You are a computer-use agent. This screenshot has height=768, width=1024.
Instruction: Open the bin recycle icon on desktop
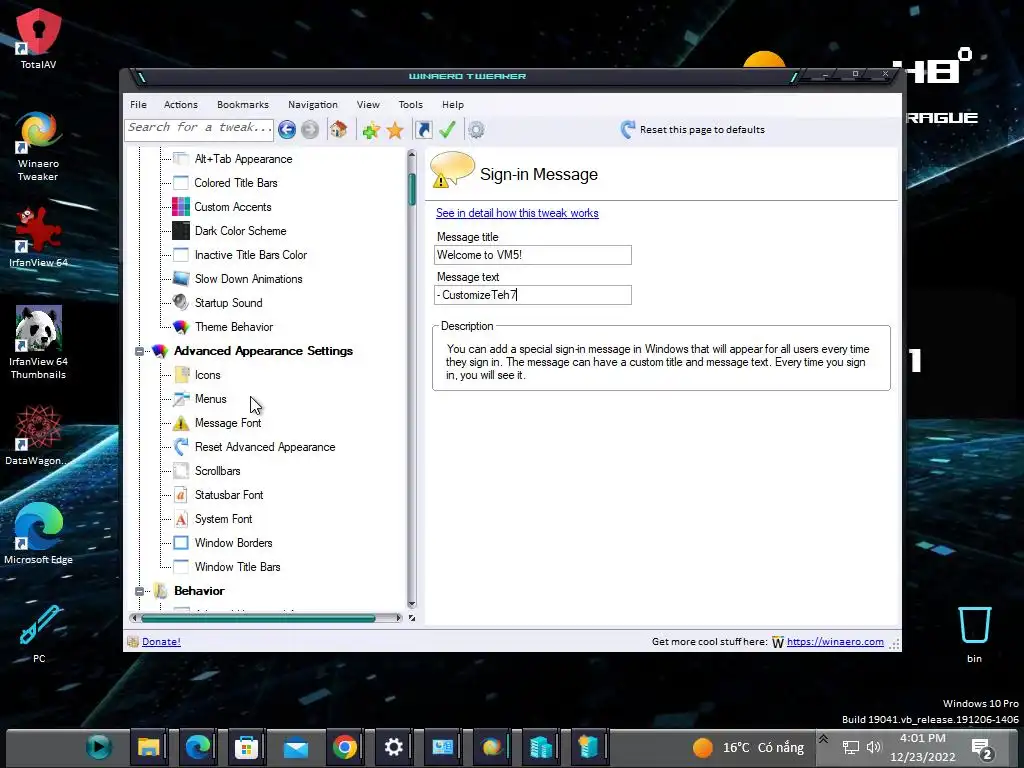[974, 633]
